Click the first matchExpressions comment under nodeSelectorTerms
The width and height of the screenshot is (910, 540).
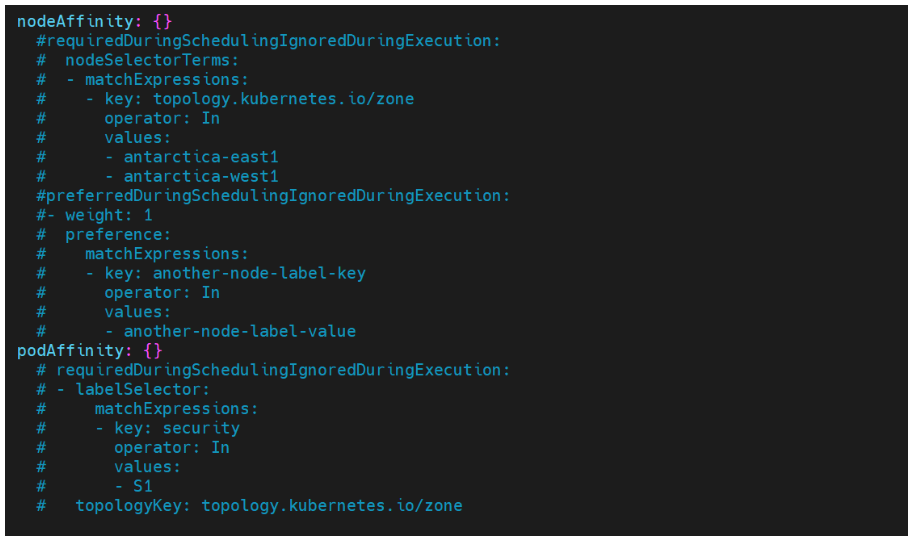click(x=167, y=80)
